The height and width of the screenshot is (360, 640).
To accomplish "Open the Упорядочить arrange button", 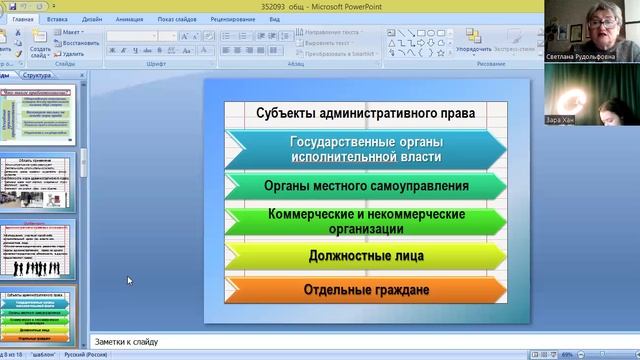I will pyautogui.click(x=473, y=41).
